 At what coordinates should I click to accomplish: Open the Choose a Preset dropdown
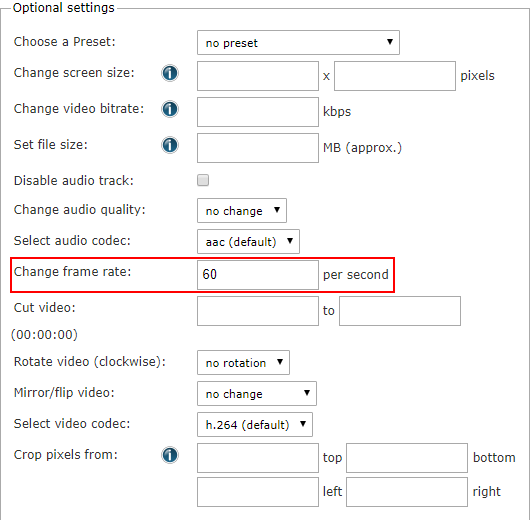tap(298, 43)
